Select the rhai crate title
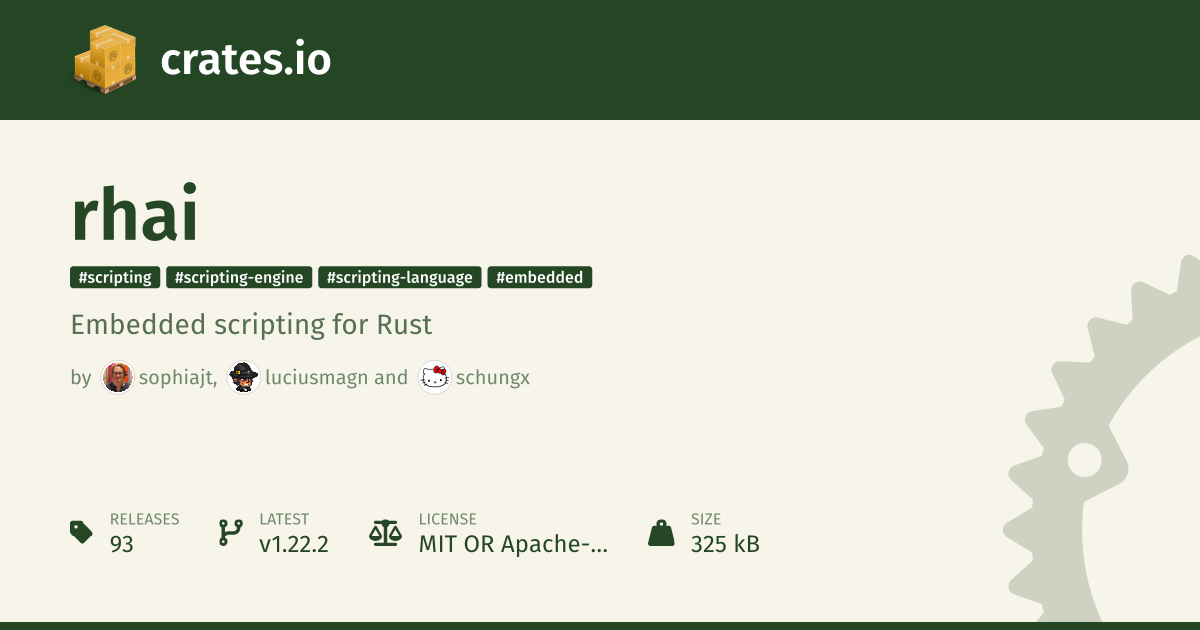The height and width of the screenshot is (630, 1200). pos(135,212)
